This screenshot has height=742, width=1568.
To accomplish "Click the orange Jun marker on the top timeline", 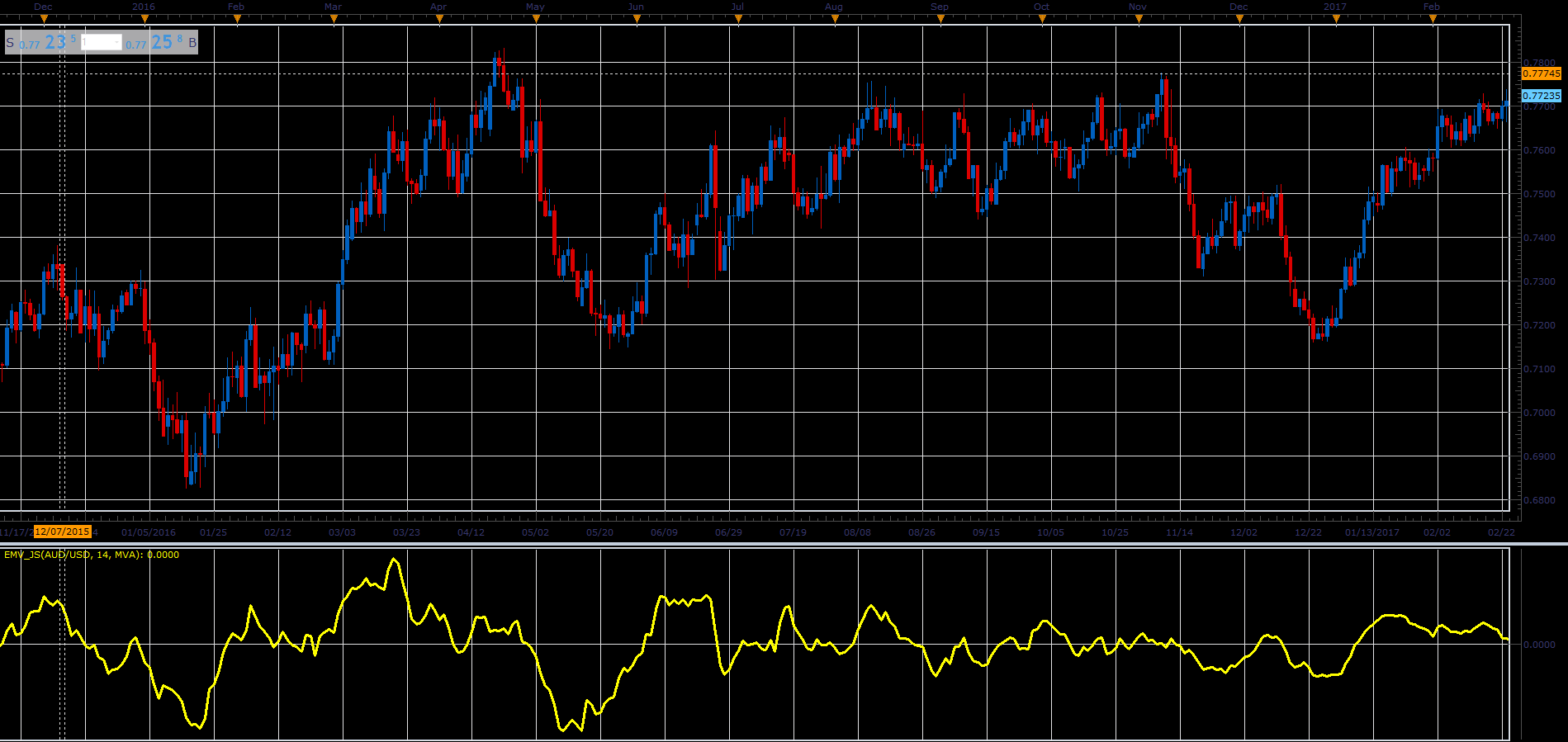I will pyautogui.click(x=637, y=19).
